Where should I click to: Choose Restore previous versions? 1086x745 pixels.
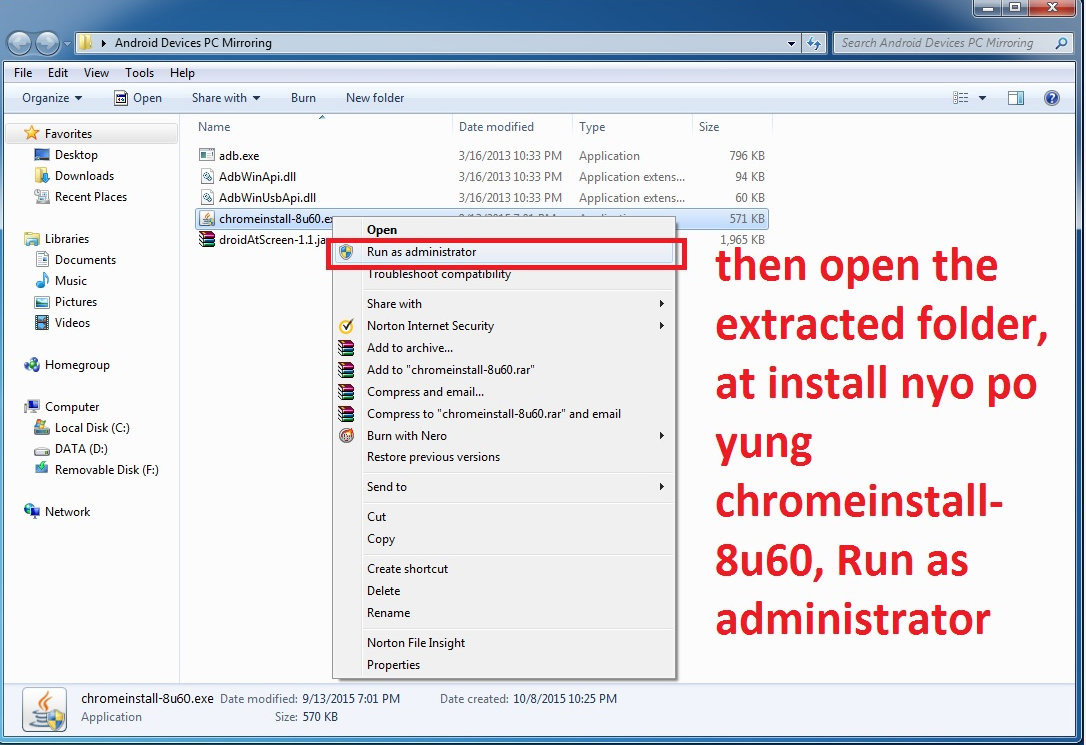click(504, 457)
